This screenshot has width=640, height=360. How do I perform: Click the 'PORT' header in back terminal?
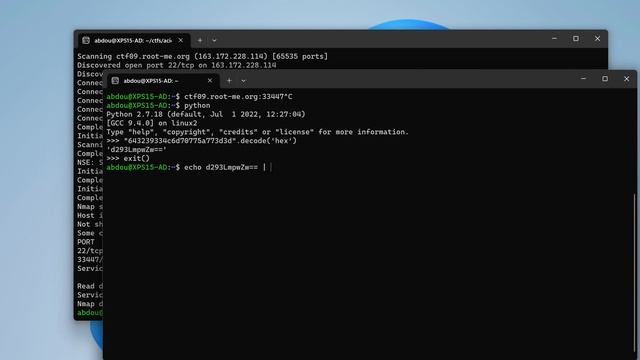coord(86,242)
